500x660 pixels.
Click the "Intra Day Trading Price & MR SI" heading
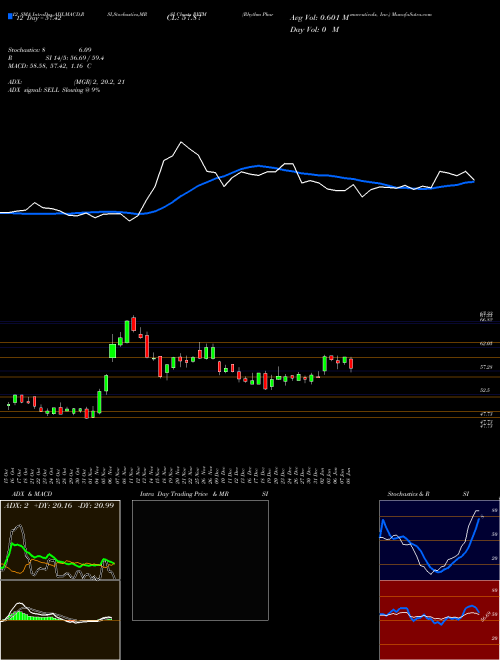point(204,494)
